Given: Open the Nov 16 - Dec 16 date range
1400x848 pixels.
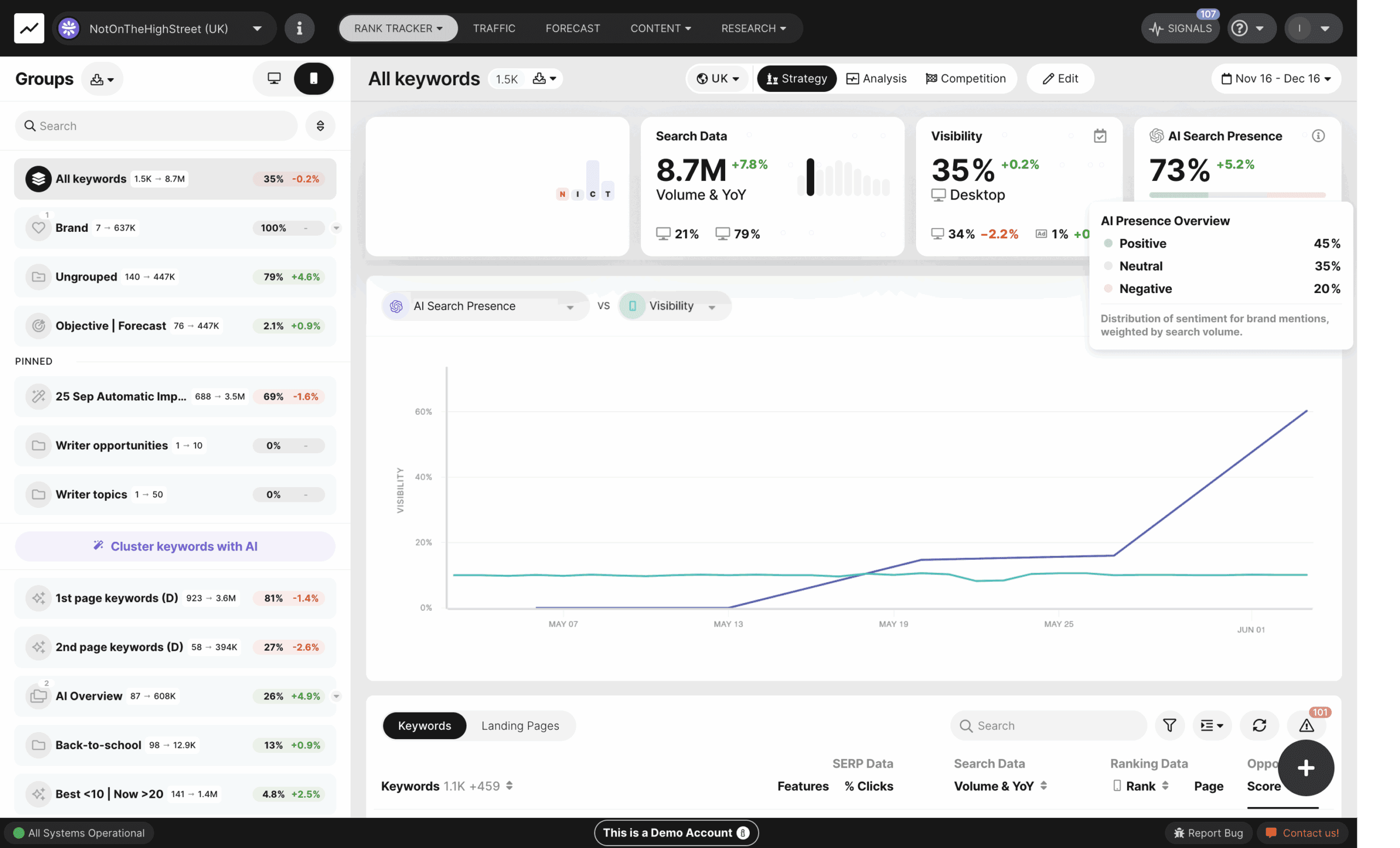Looking at the screenshot, I should 1275,78.
